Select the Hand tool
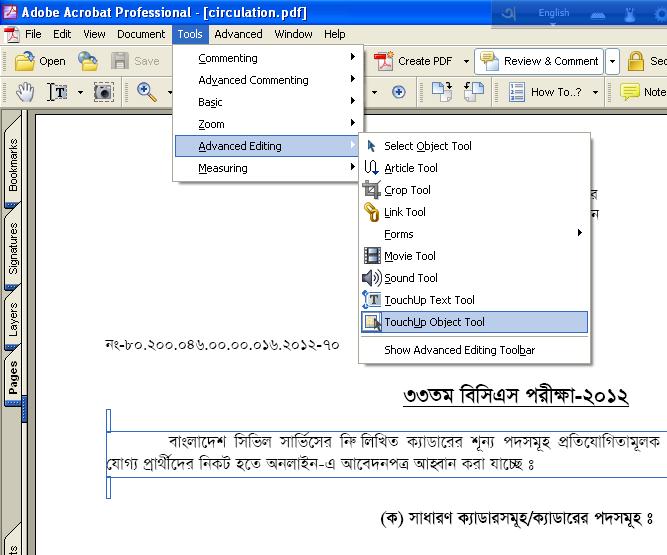Viewport: 667px width, 555px height. click(x=25, y=92)
